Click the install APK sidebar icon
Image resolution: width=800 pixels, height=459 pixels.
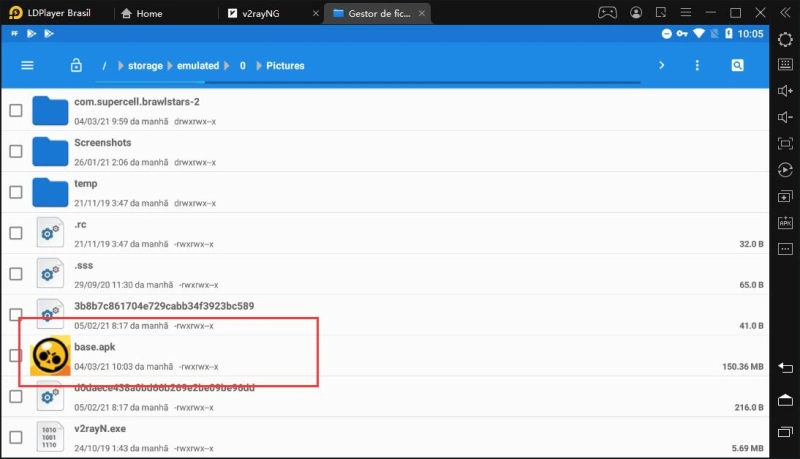coord(785,222)
